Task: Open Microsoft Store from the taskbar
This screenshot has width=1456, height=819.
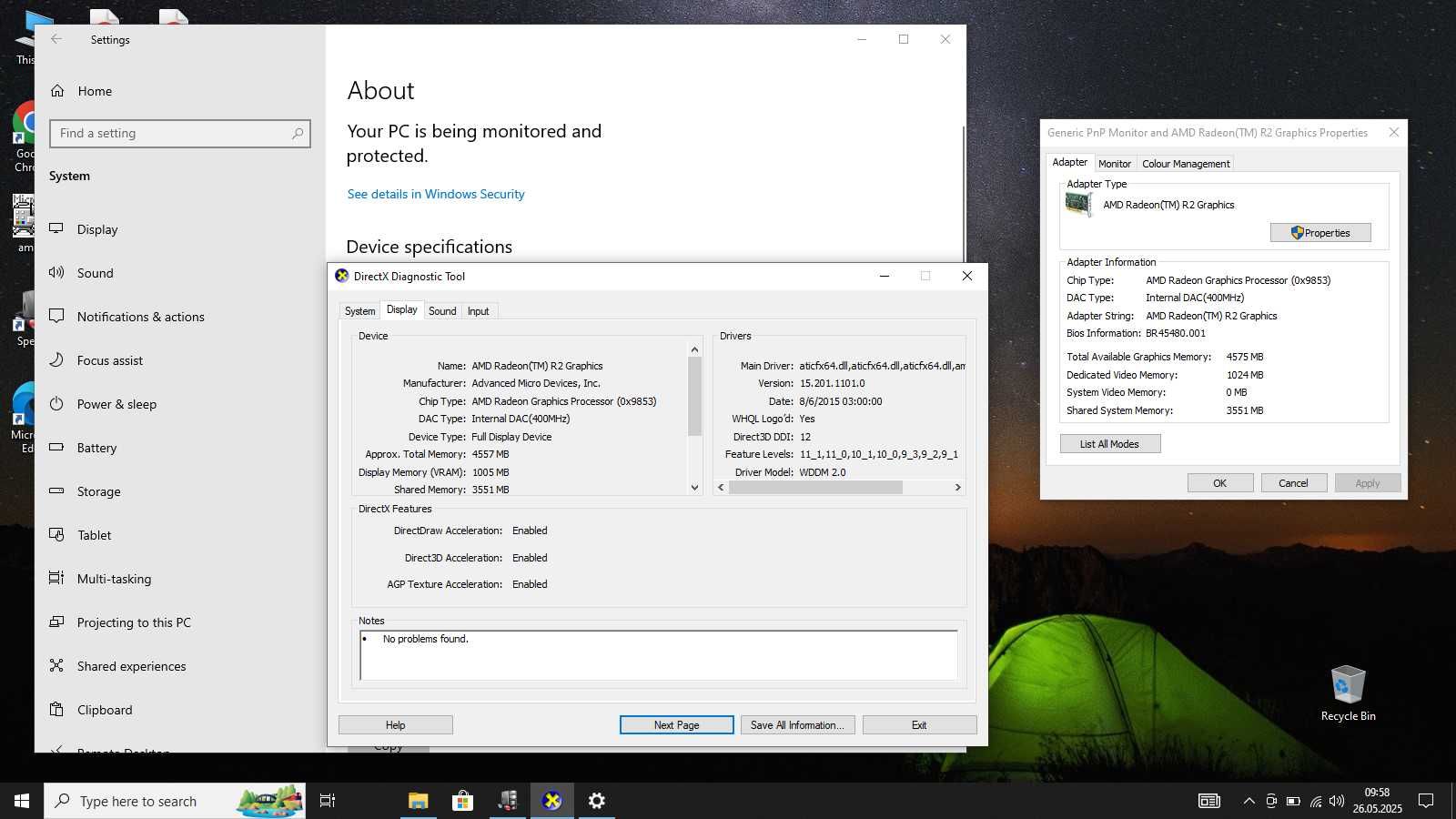Action: 462,801
